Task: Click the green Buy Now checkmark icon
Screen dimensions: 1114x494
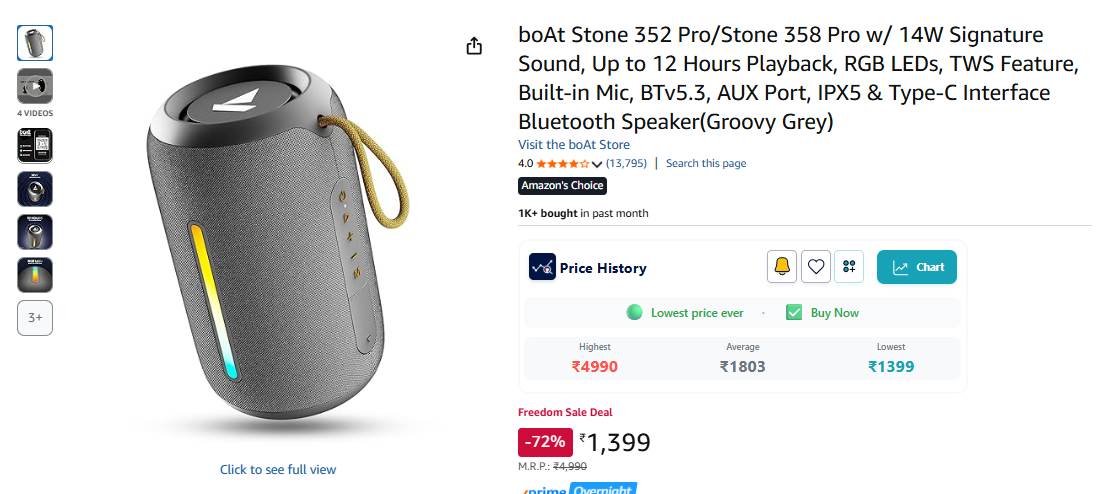Action: pyautogui.click(x=794, y=313)
